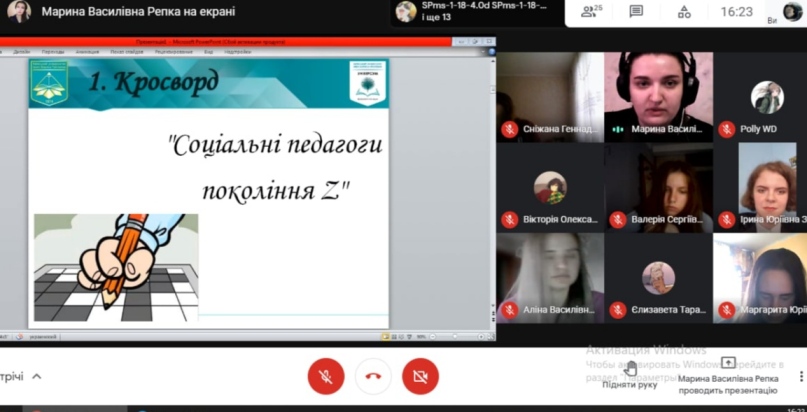This screenshot has height=412, width=807.
Task: Click your profile avatar in top bar
Action: 792,11
